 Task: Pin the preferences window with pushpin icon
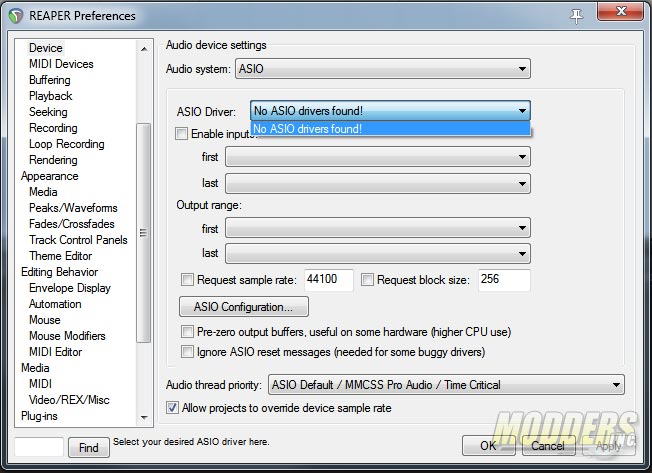pyautogui.click(x=576, y=16)
